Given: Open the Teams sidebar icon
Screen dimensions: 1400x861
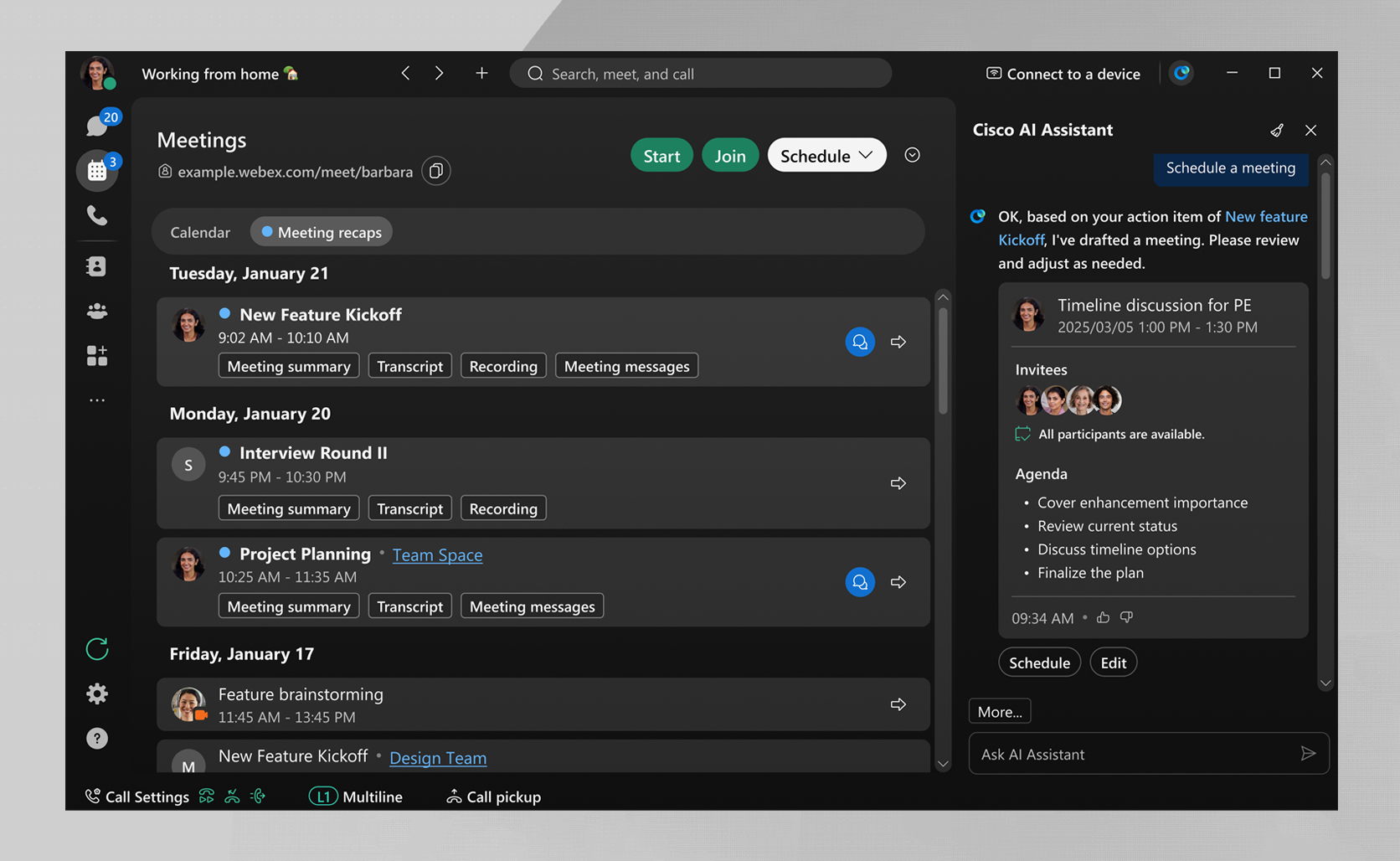Looking at the screenshot, I should point(97,311).
